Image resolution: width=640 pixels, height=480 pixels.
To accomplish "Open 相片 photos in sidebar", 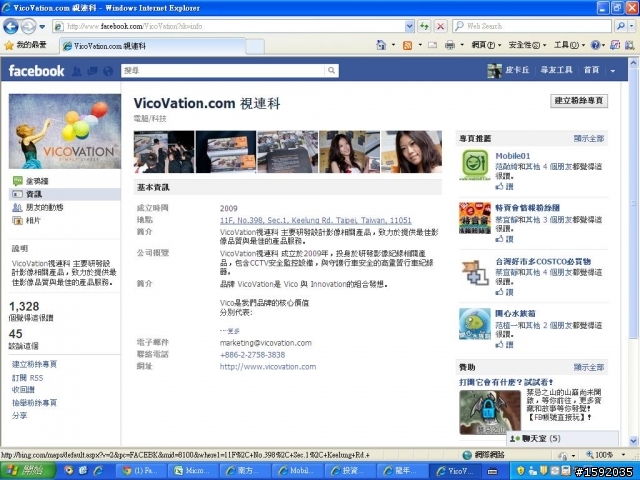I will [x=27, y=220].
